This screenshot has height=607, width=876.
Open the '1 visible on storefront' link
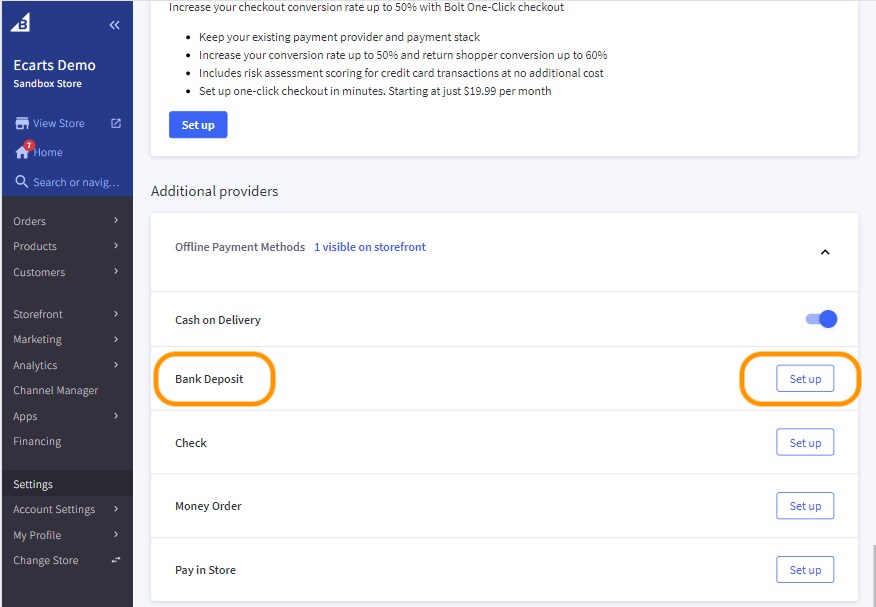click(x=368, y=246)
